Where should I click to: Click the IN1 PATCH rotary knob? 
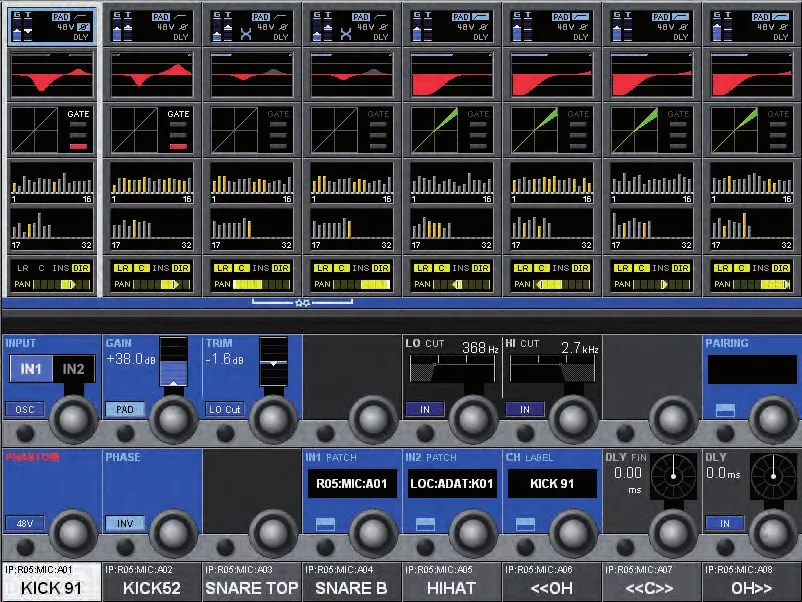tap(373, 533)
